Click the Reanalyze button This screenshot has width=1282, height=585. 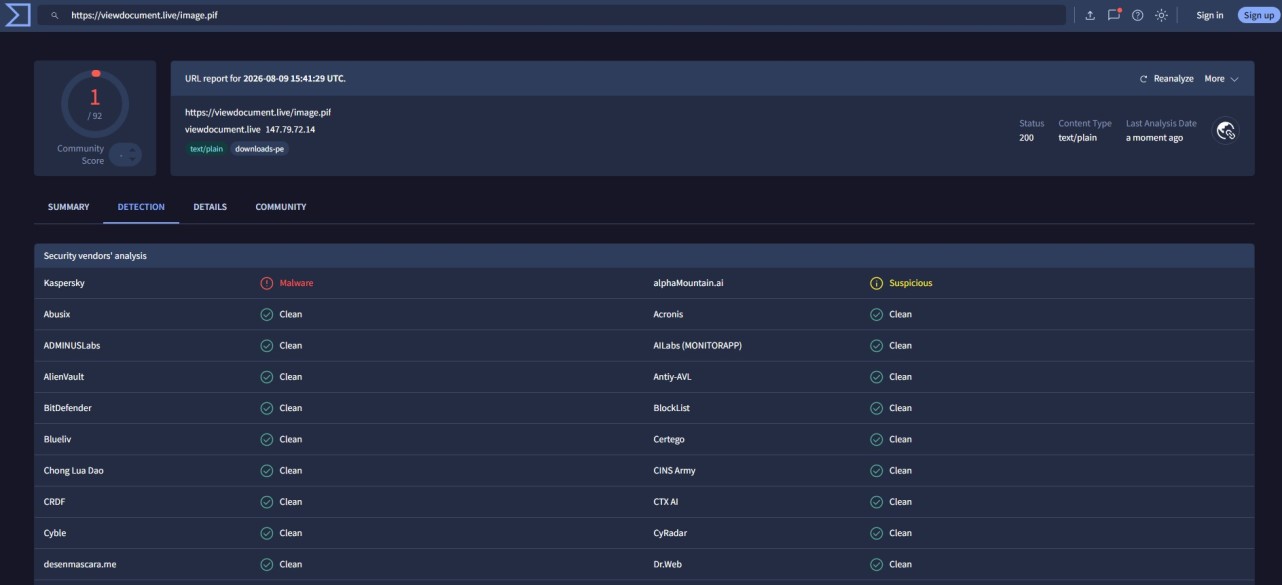(x=1166, y=78)
